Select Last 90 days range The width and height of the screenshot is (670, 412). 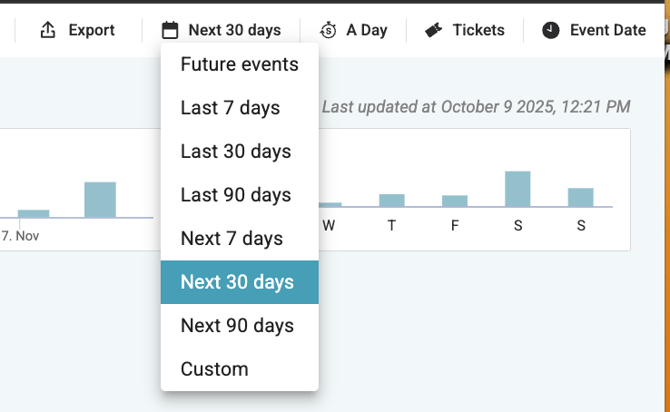[235, 195]
